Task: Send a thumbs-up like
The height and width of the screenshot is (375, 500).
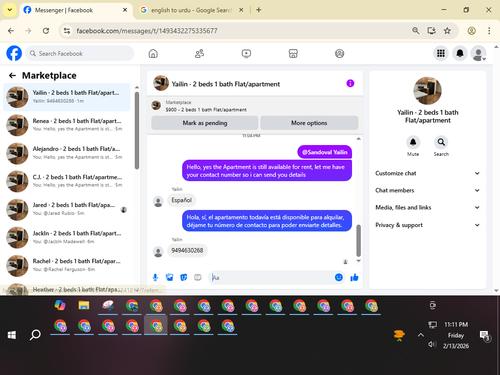Action: pyautogui.click(x=354, y=277)
